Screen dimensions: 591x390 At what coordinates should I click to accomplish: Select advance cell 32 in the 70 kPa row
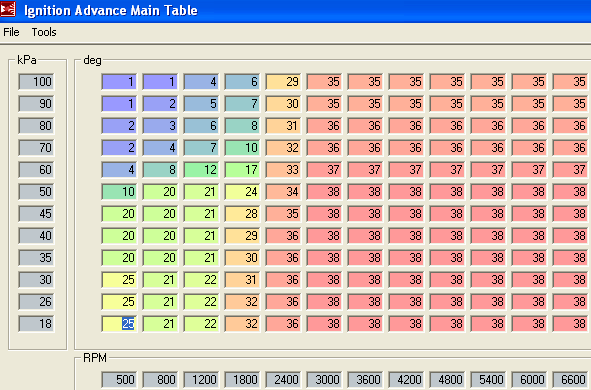(x=283, y=147)
